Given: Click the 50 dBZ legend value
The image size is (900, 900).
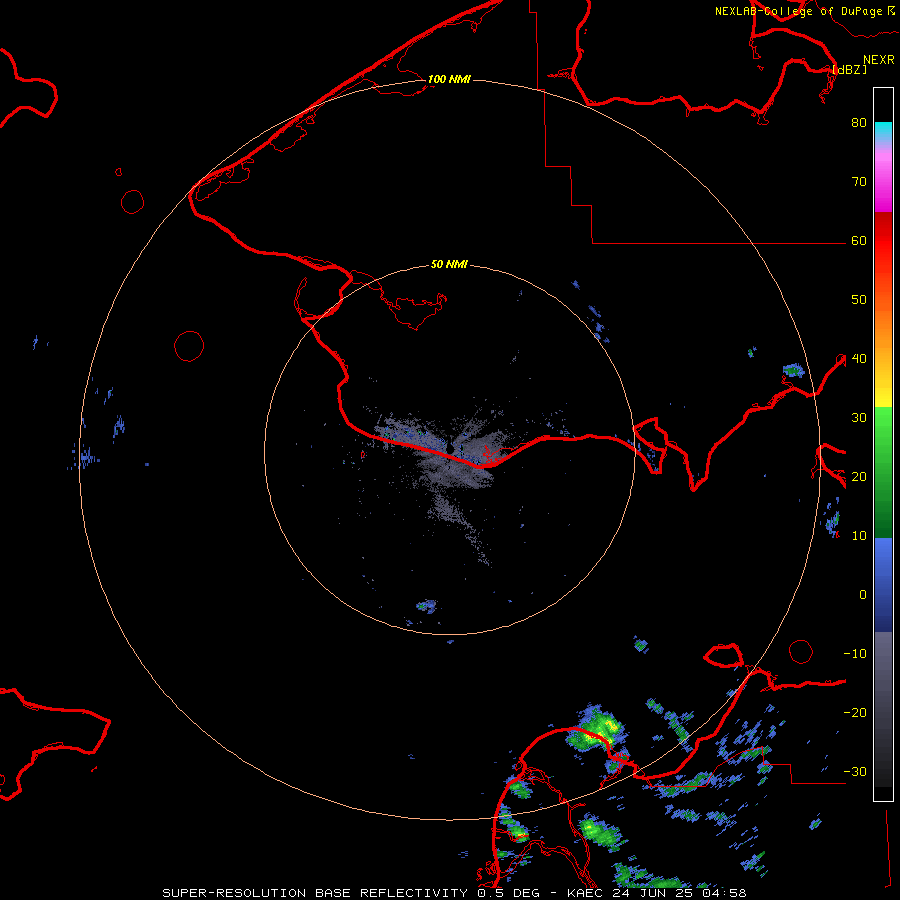Looking at the screenshot, I should 859,300.
